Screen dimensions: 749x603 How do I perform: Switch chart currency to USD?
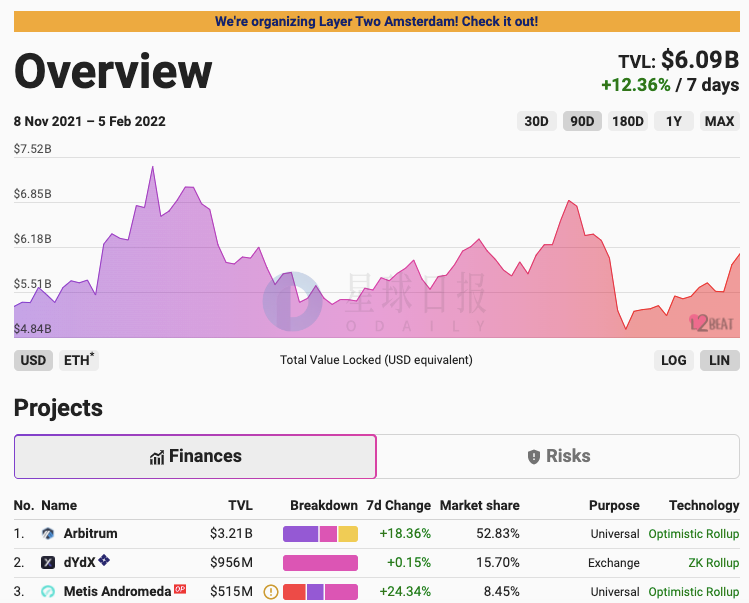point(33,360)
